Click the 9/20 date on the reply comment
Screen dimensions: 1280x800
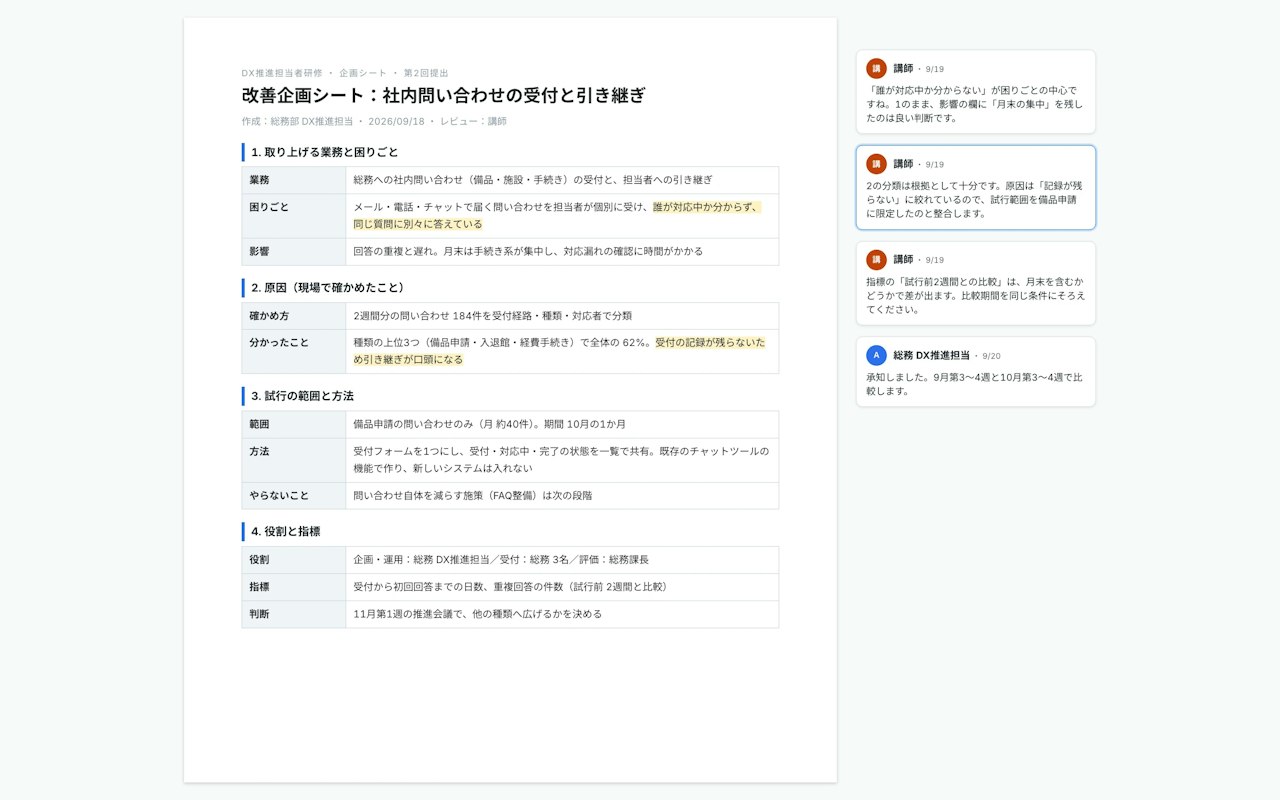991,356
